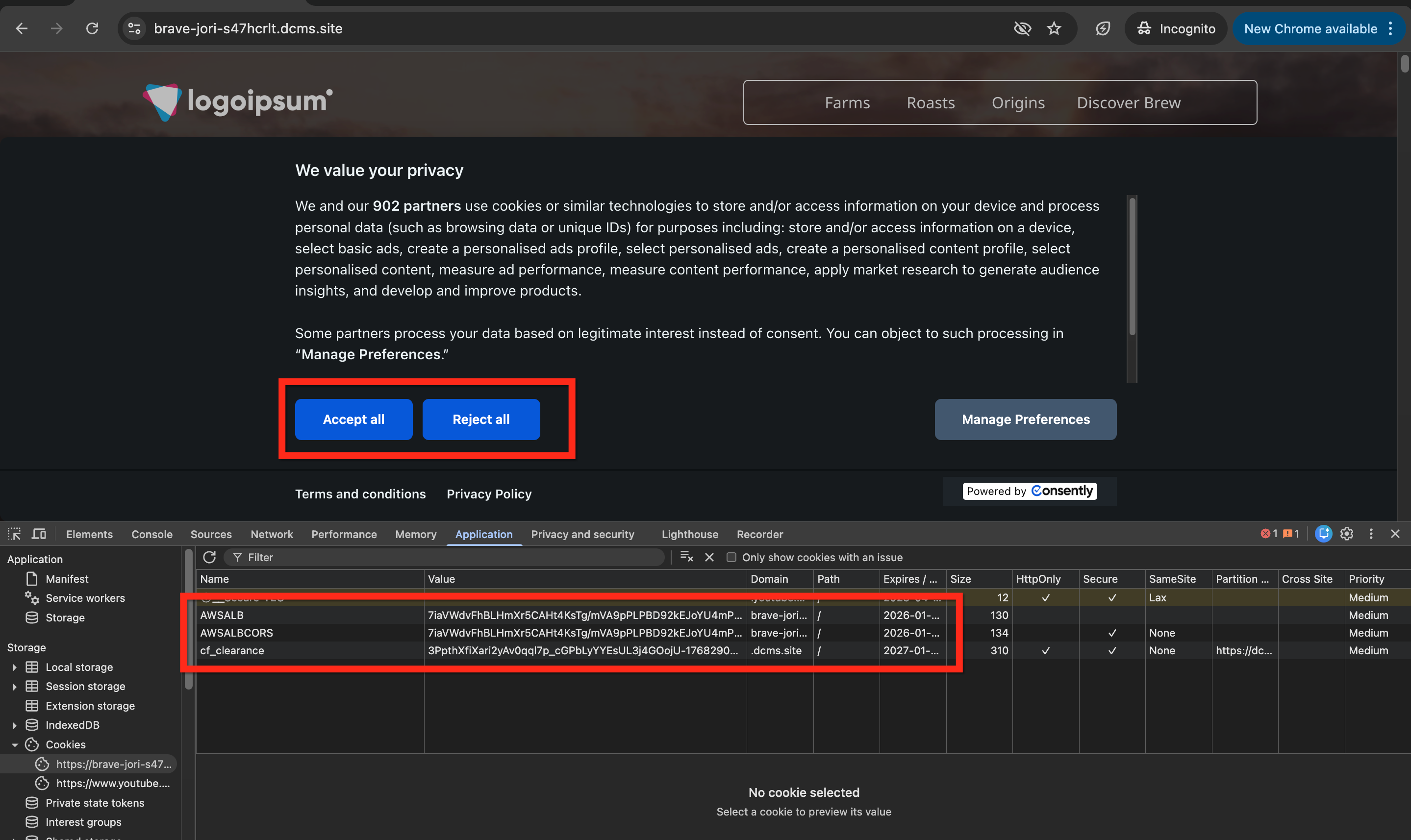
Task: Collapse the Cookies tree section
Action: [14, 744]
